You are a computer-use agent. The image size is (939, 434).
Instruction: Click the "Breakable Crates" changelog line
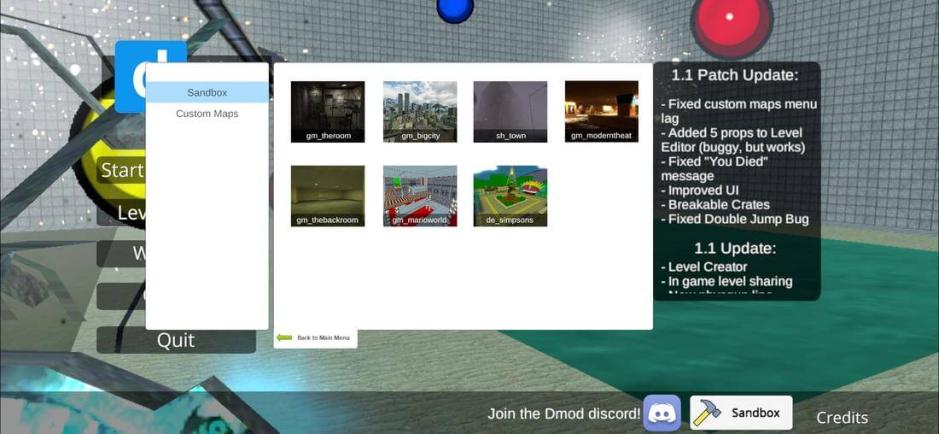pos(715,205)
